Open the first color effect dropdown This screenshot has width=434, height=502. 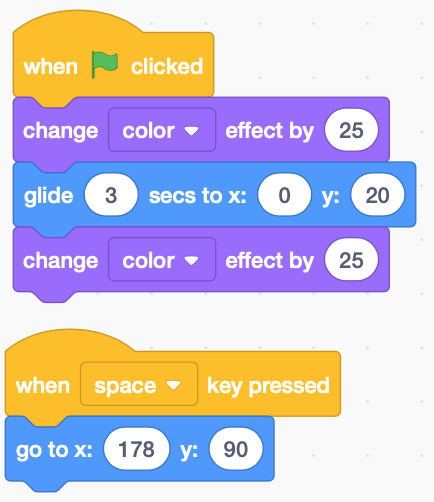click(x=162, y=130)
